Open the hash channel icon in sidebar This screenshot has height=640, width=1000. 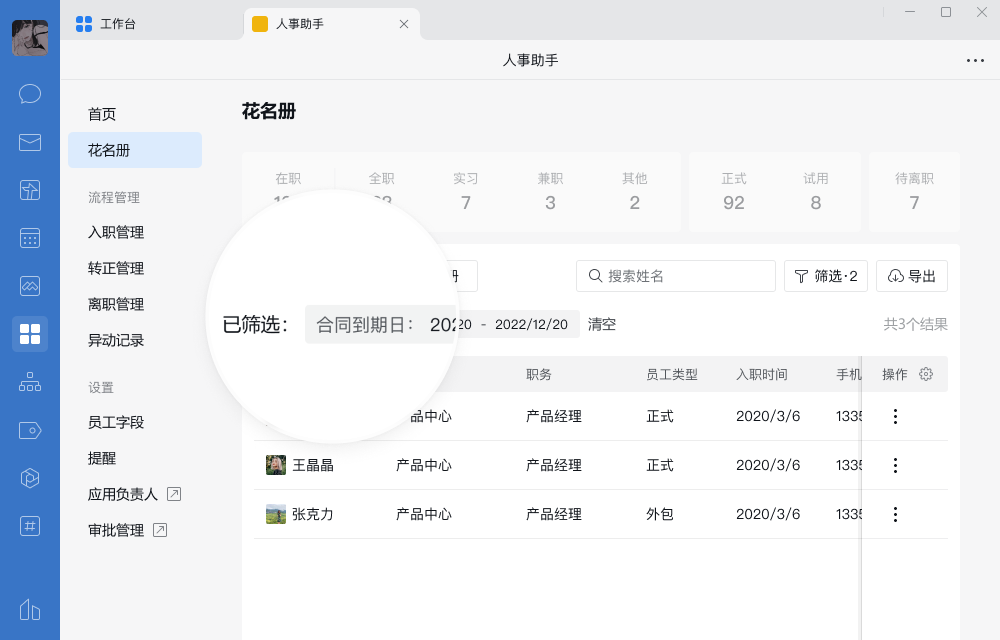point(30,526)
